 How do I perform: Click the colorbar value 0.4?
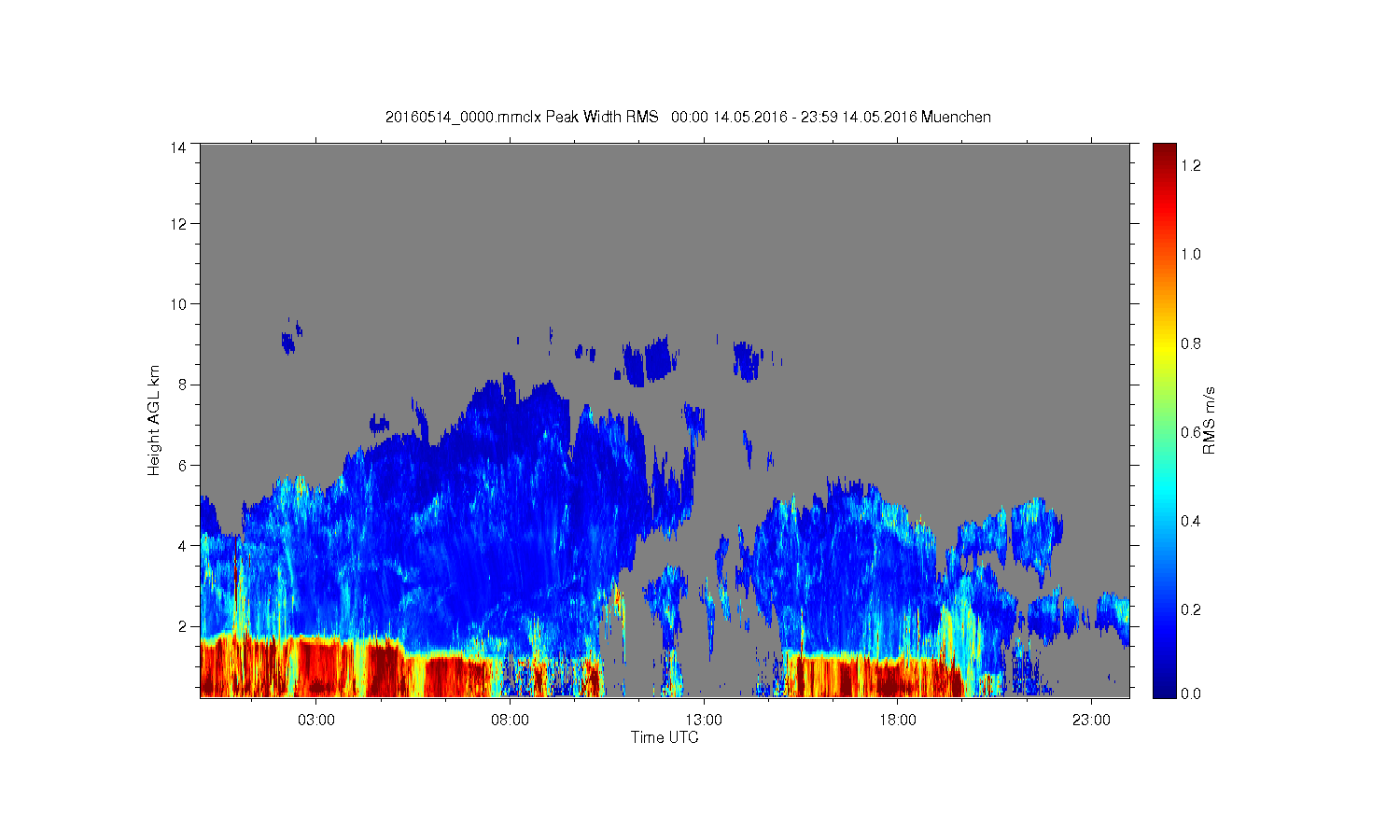pyautogui.click(x=1191, y=521)
